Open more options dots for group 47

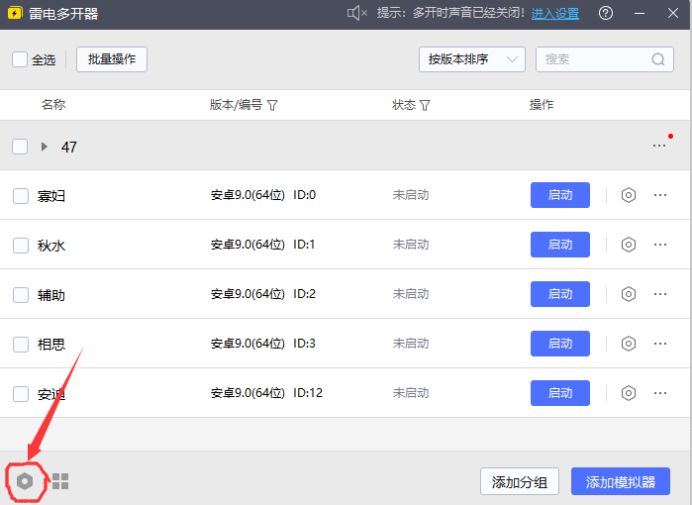(x=659, y=146)
